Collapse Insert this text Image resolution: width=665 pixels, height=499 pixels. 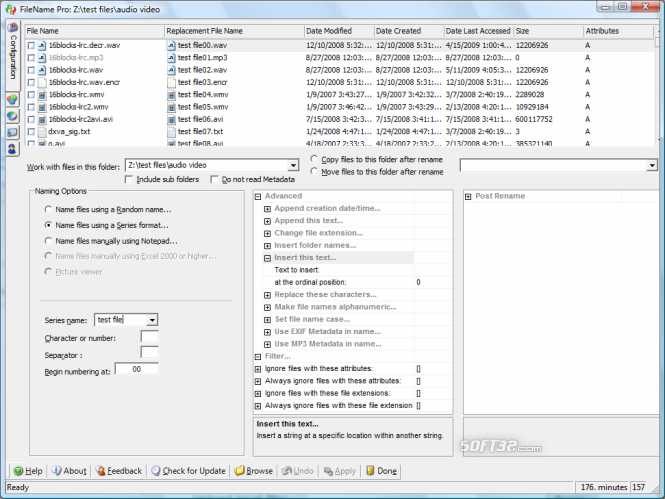[x=267, y=258]
